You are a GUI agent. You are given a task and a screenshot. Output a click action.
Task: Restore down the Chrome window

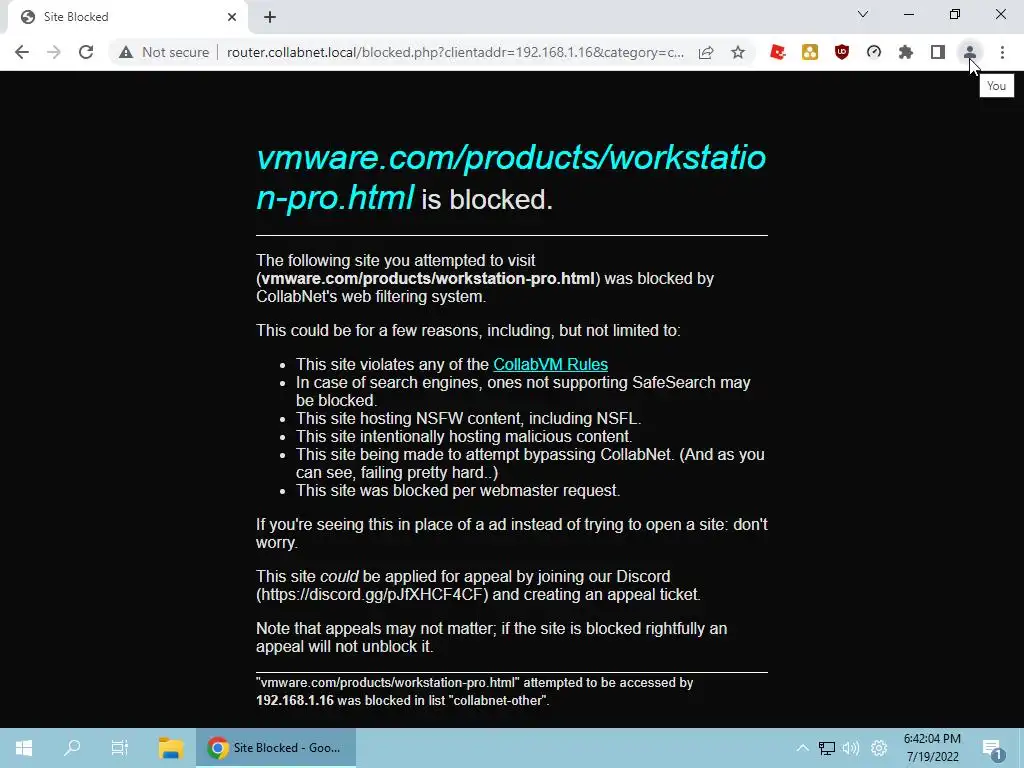click(x=955, y=14)
